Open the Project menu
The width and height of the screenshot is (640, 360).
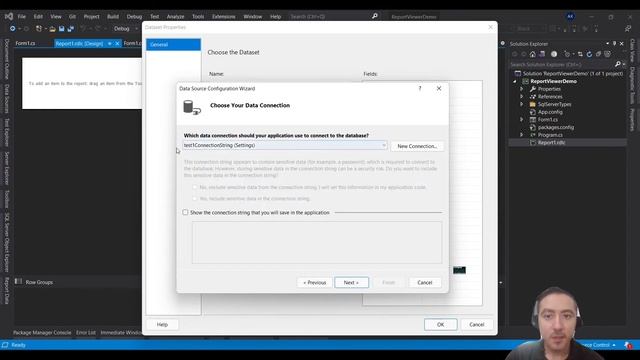(x=91, y=17)
